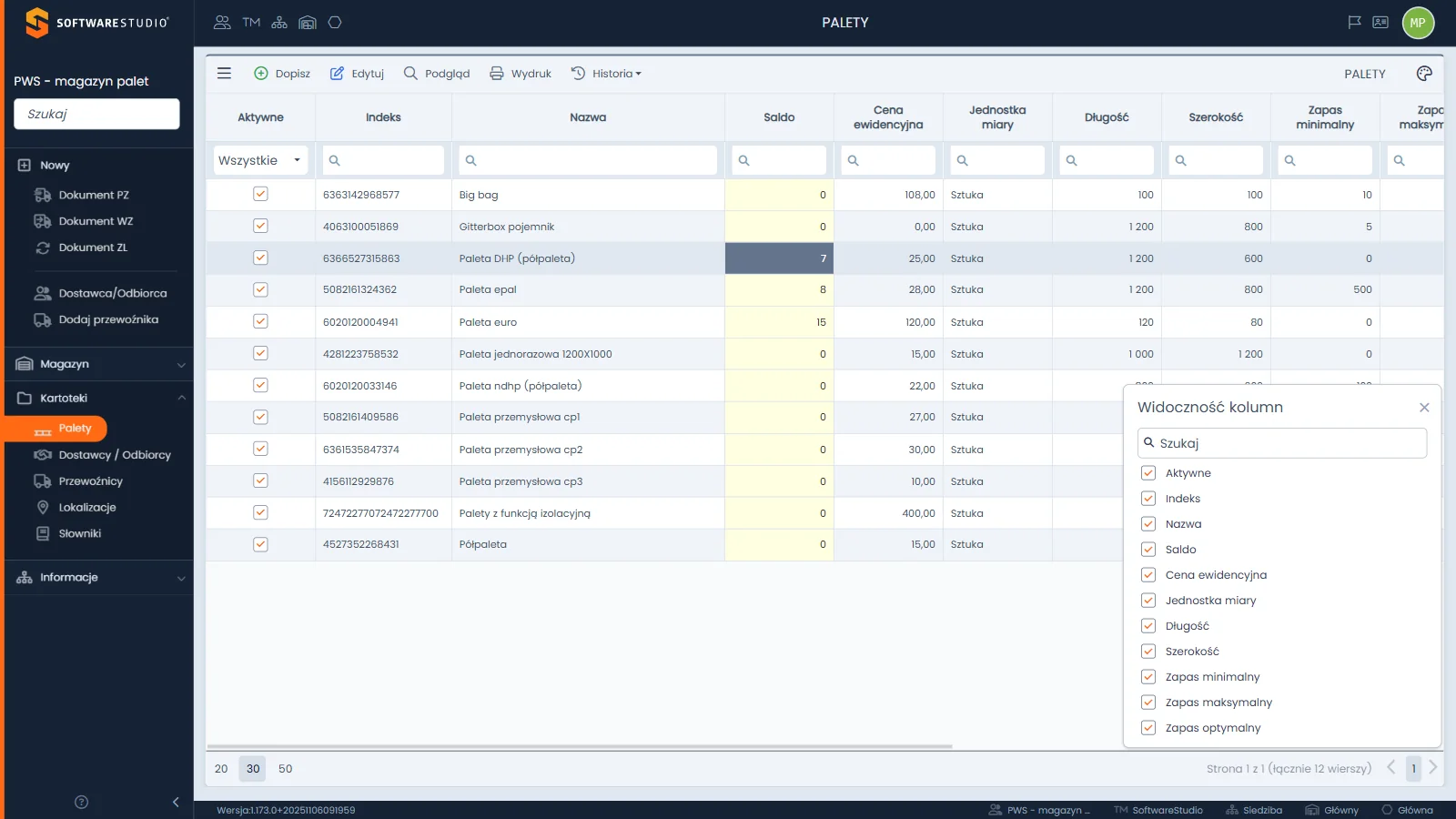Open the hierarchy tree icon in top bar
This screenshot has height=819, width=1456.
[x=279, y=23]
